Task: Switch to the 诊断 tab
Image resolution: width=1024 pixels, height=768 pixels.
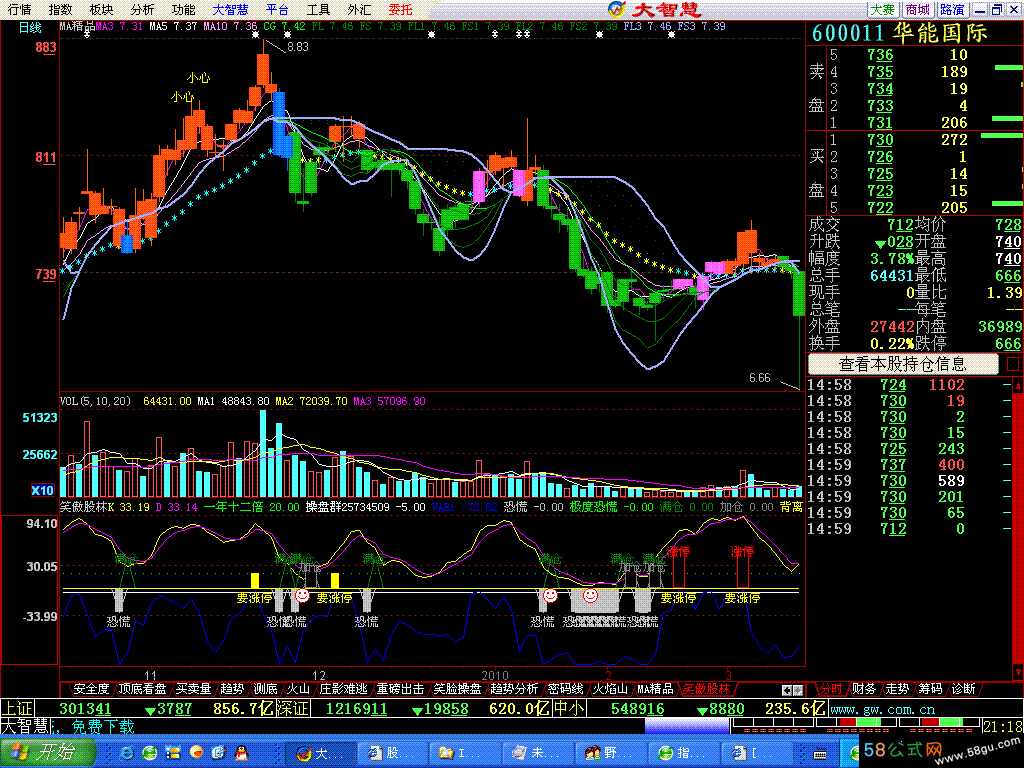Action: tap(964, 689)
